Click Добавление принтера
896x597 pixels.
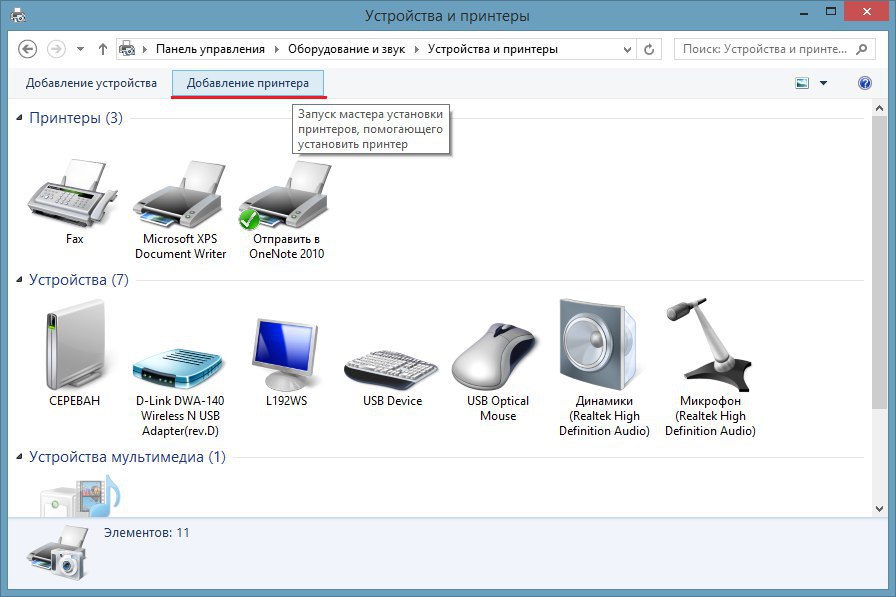pyautogui.click(x=247, y=83)
